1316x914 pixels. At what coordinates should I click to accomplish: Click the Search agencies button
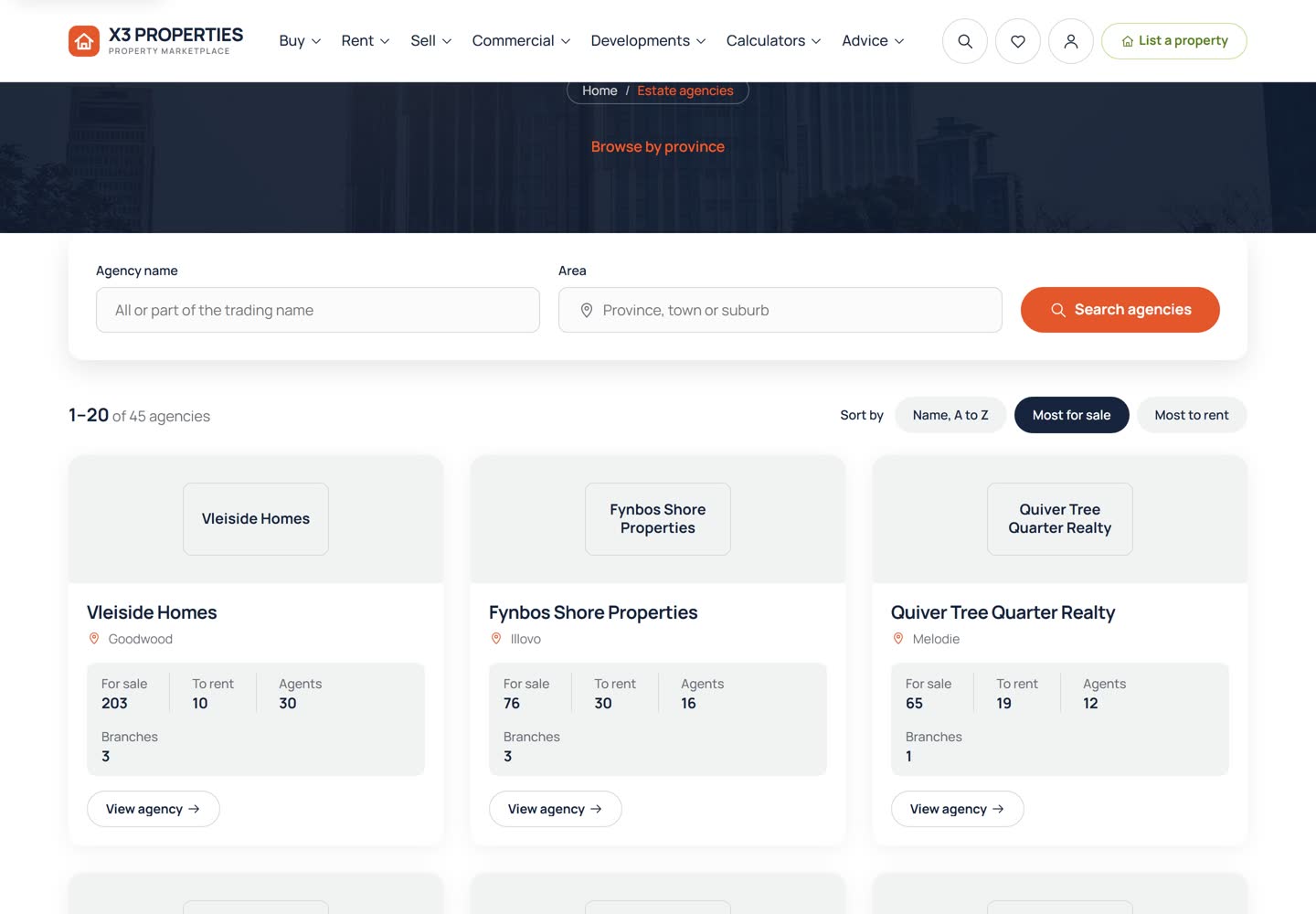1120,310
